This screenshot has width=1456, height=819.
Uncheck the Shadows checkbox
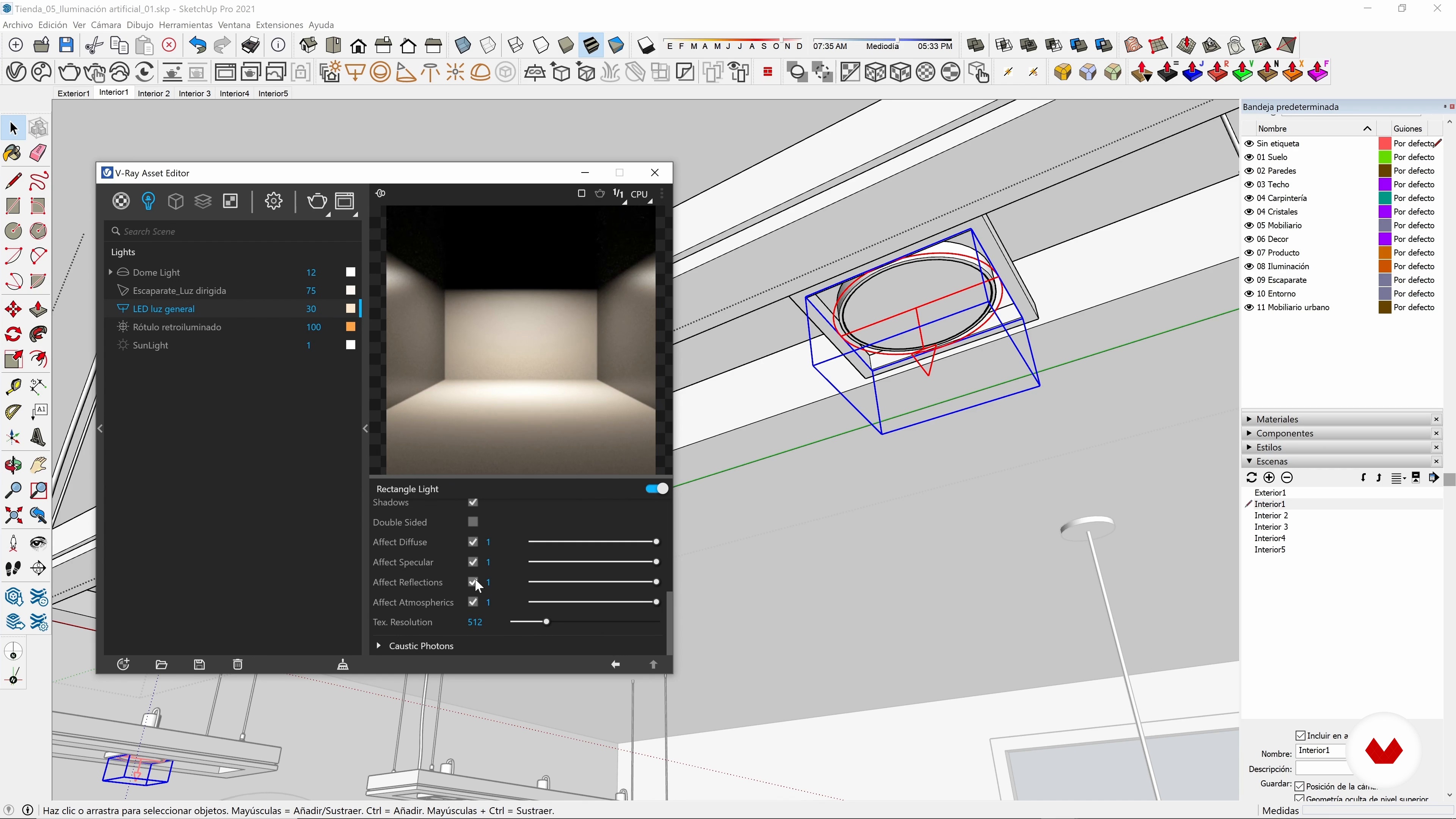473,502
